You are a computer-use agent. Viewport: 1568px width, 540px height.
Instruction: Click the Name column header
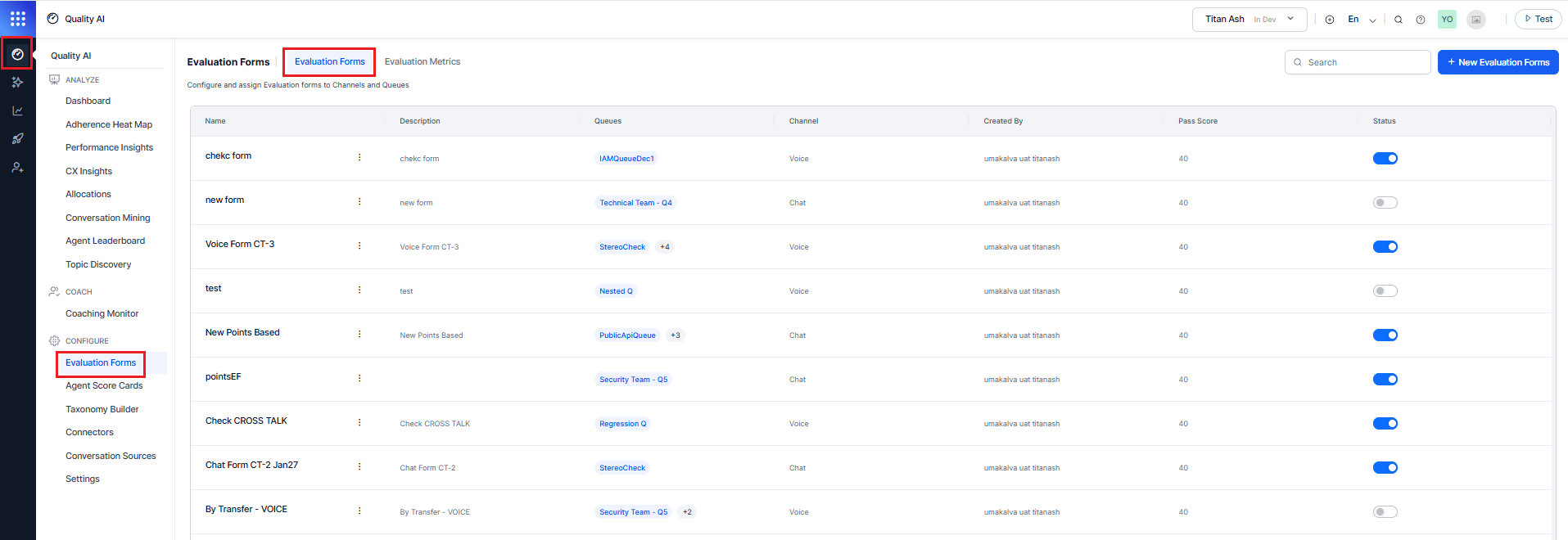click(215, 121)
